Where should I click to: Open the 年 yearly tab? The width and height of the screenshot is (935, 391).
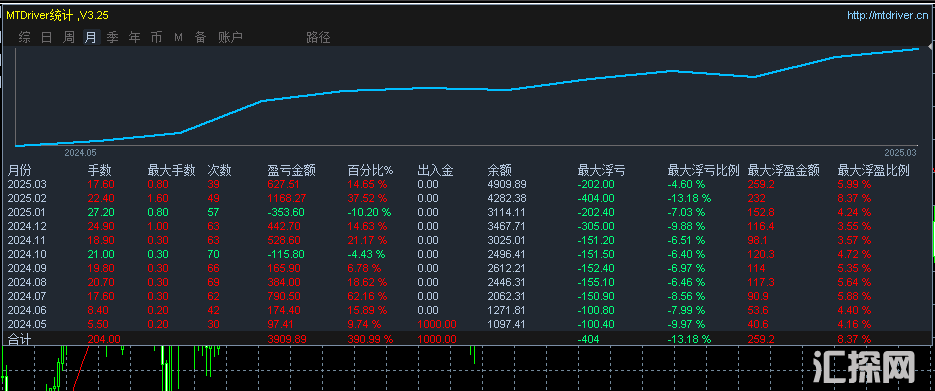[x=135, y=38]
